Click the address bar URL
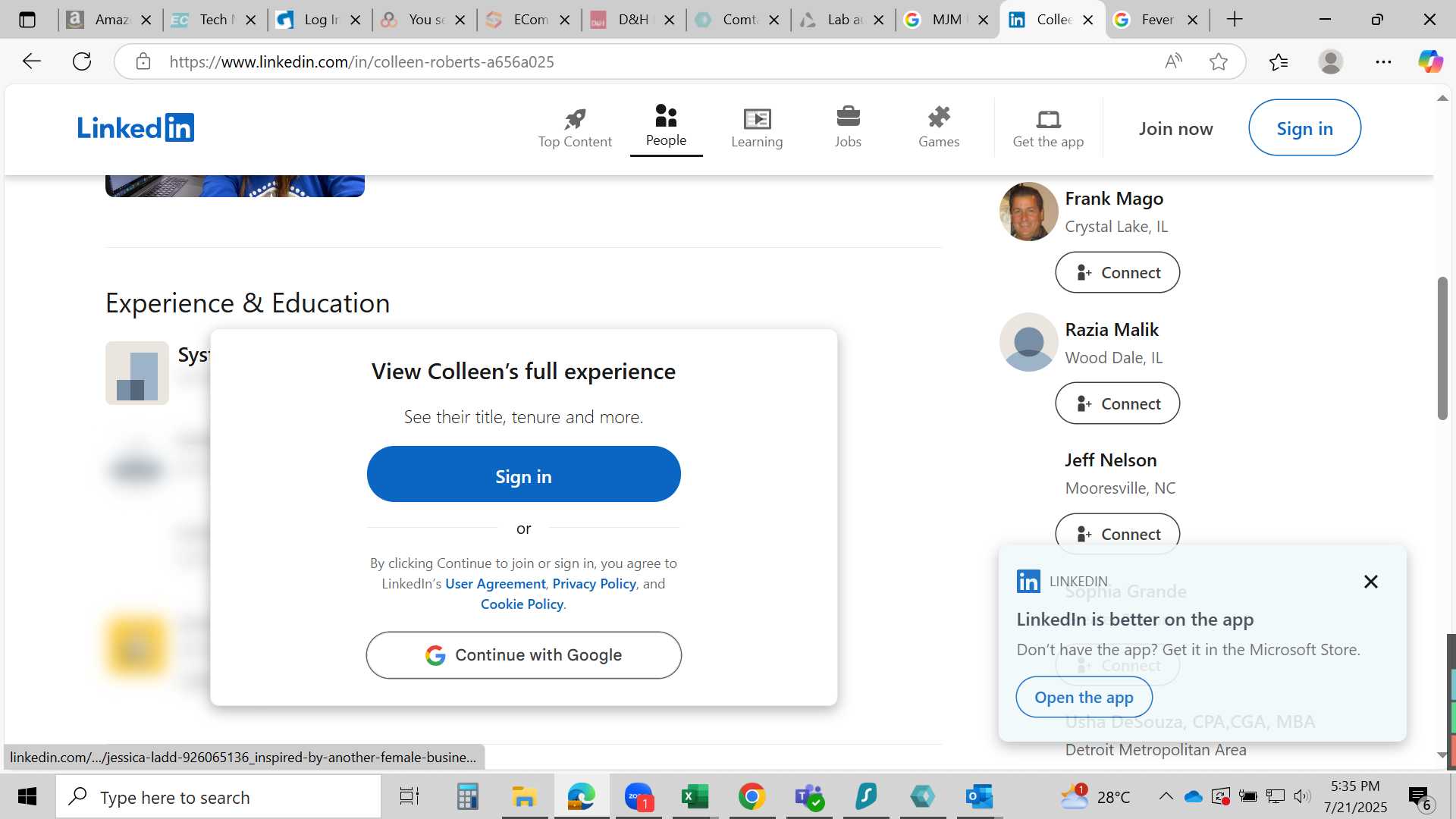This screenshot has height=819, width=1456. pyautogui.click(x=362, y=61)
